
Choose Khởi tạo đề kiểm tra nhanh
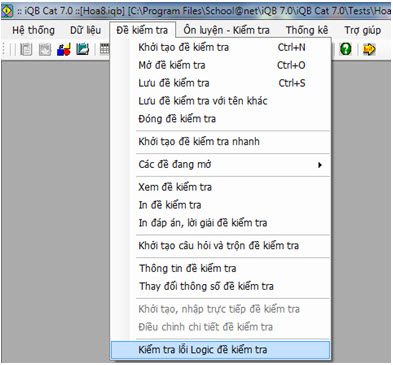click(x=221, y=142)
